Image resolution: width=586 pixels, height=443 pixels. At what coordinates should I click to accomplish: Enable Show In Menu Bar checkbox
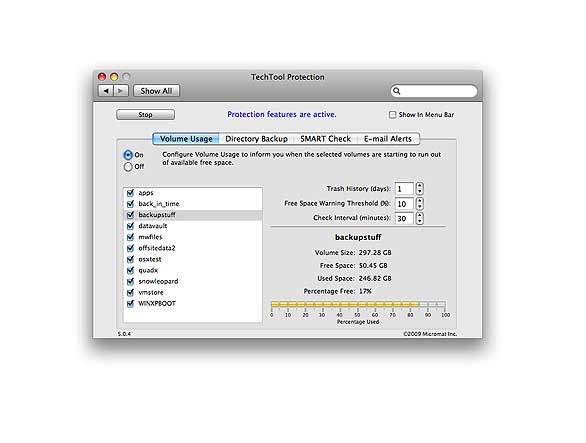click(392, 115)
